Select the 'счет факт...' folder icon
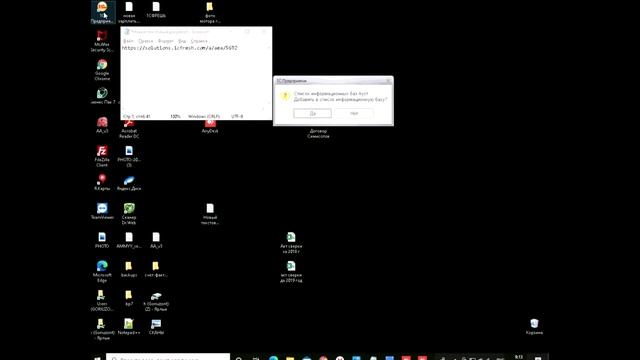The image size is (640, 360). tap(156, 269)
